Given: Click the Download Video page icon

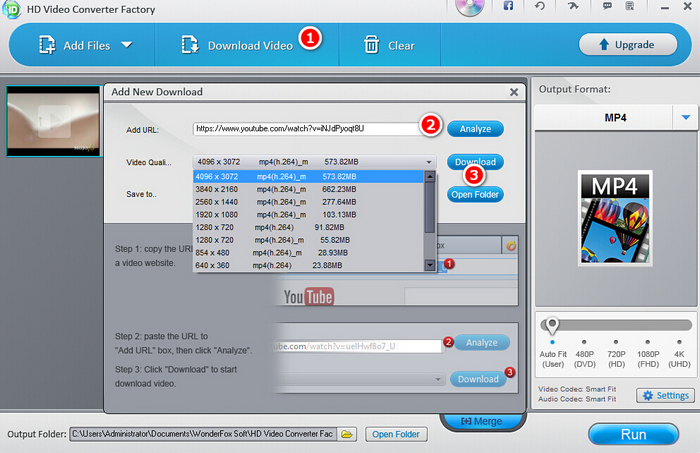Looking at the screenshot, I should coord(190,45).
